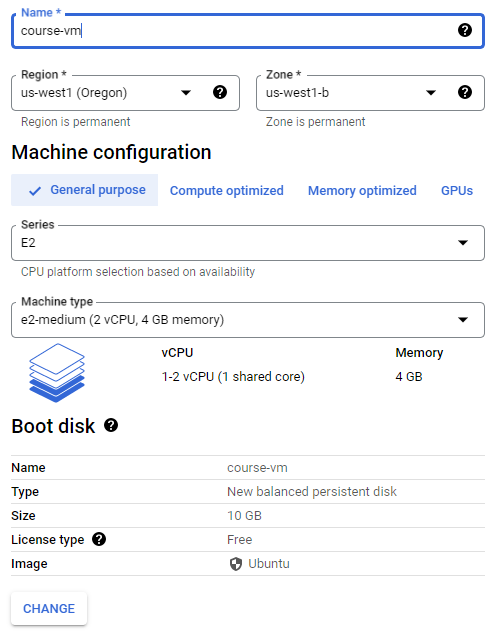
Task: Click the General purpose checkmark icon
Action: pos(35,191)
